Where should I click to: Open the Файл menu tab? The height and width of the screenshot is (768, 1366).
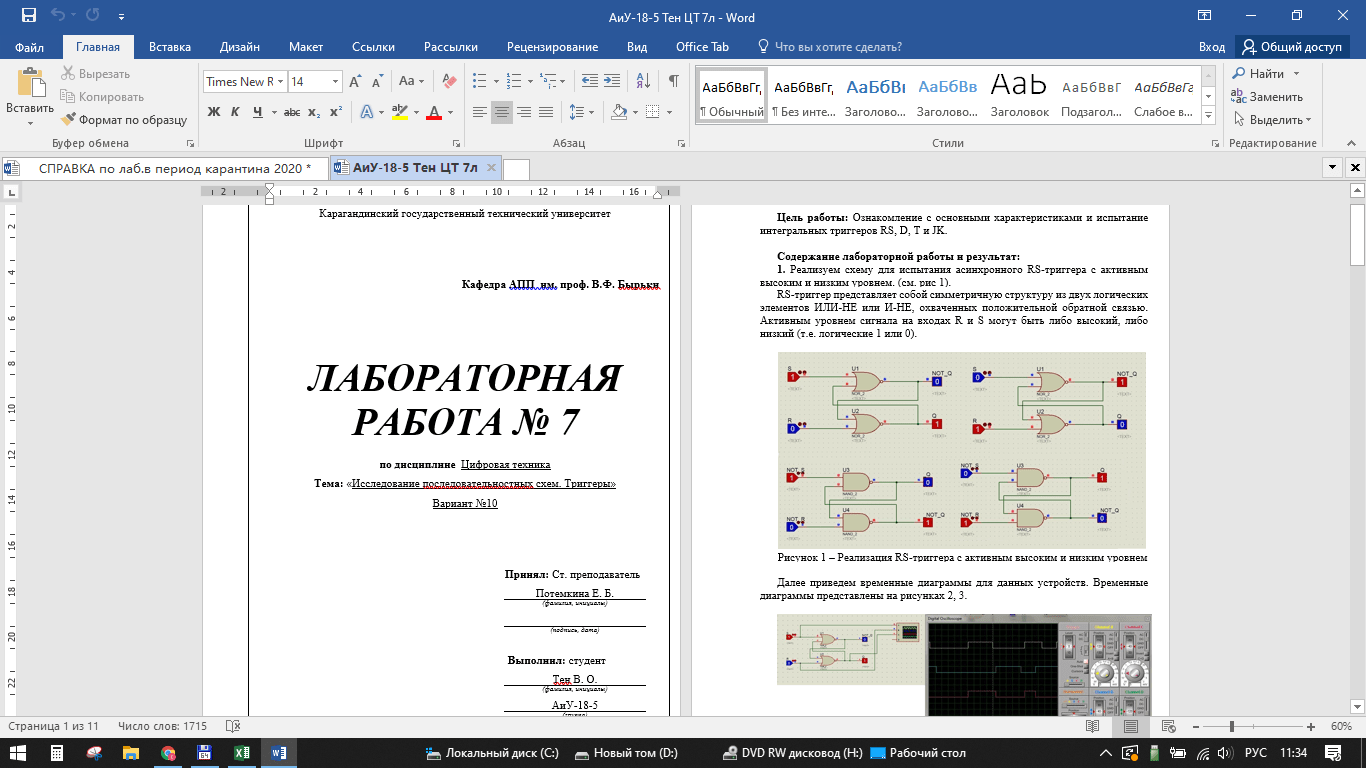[29, 47]
